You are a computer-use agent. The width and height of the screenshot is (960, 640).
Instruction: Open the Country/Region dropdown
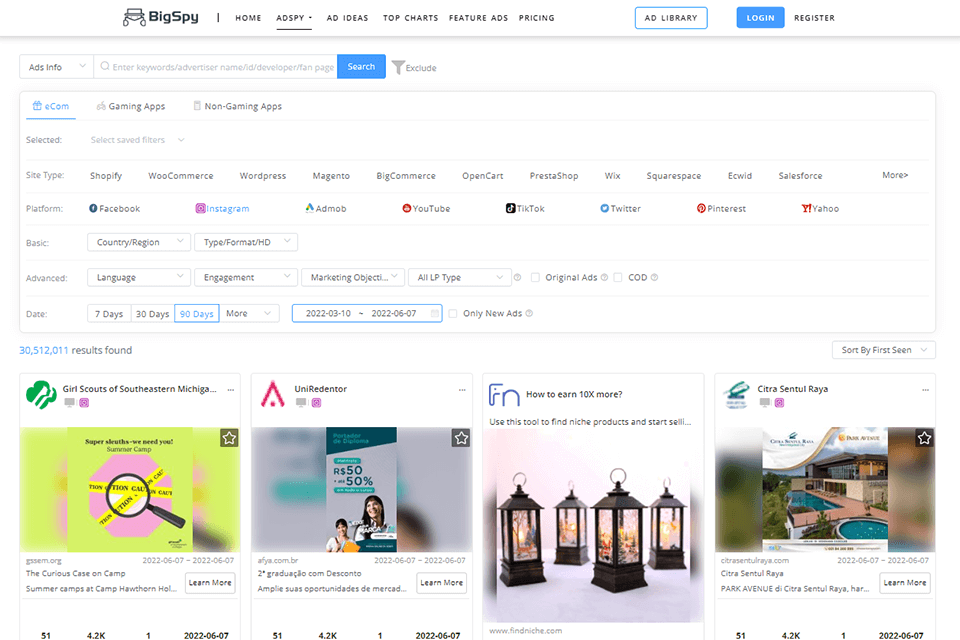point(139,242)
